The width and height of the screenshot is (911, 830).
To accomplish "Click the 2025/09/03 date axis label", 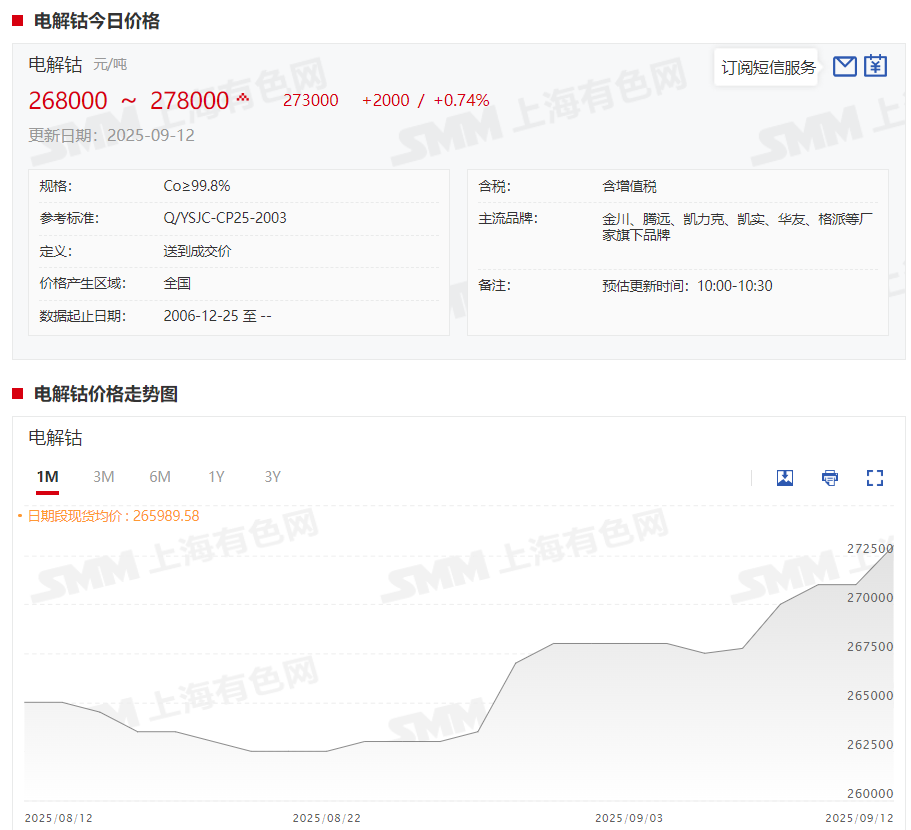I will (x=629, y=818).
